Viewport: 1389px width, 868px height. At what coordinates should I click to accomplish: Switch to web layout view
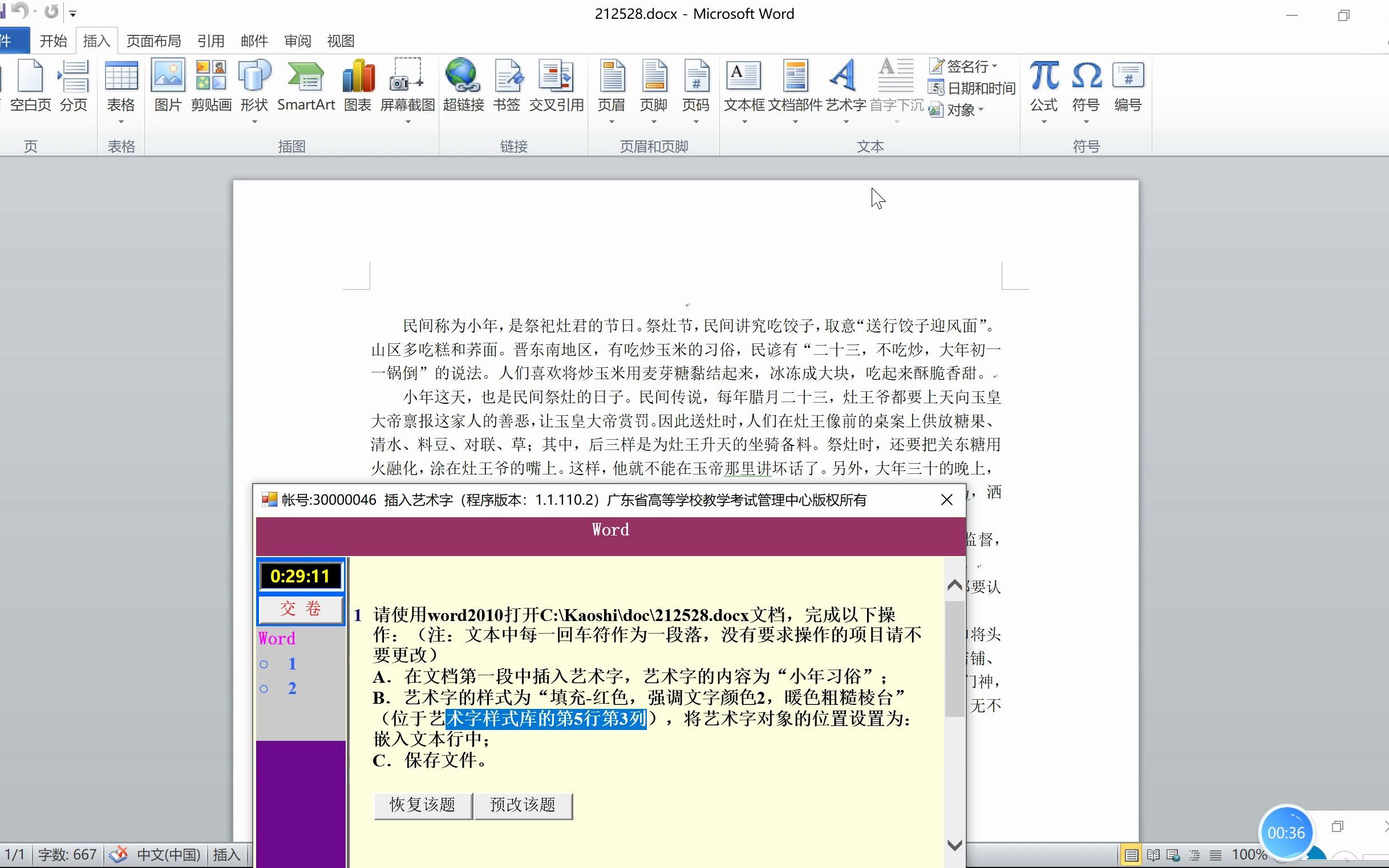pyautogui.click(x=1174, y=855)
